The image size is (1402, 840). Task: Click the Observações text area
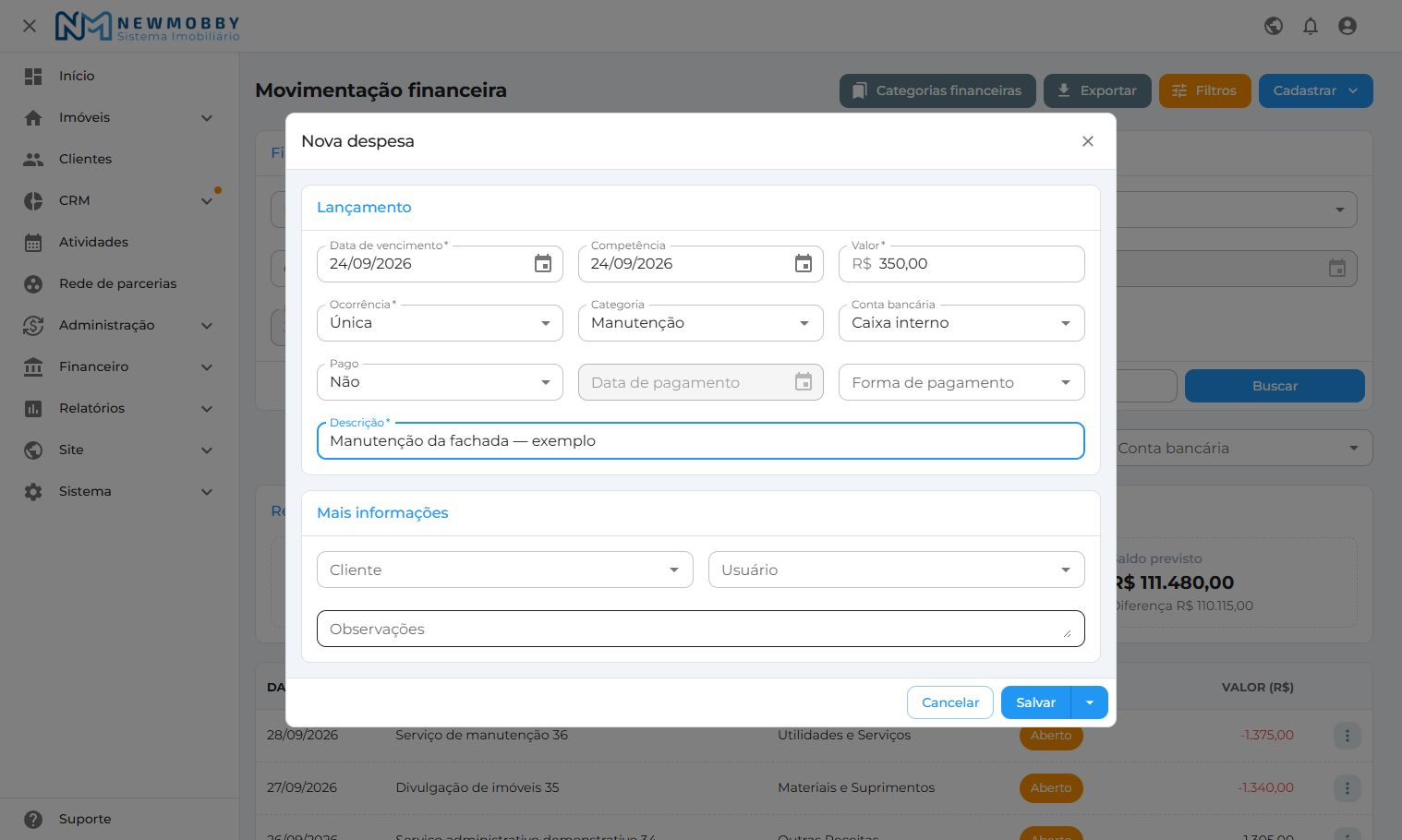[700, 629]
